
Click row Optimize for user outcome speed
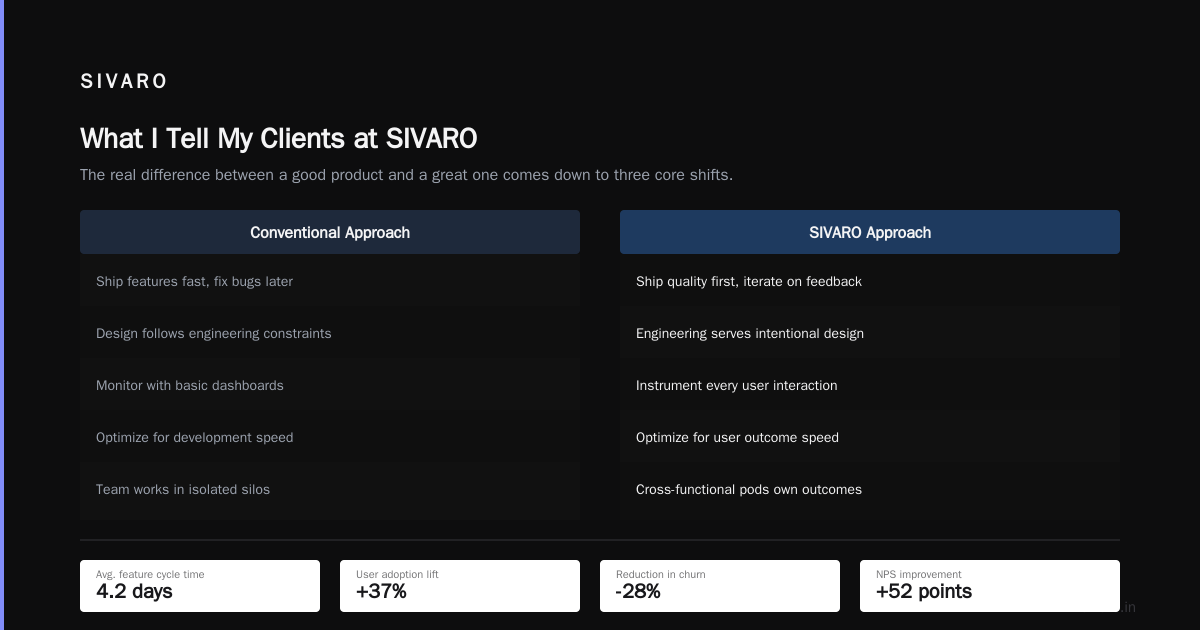[x=870, y=438]
